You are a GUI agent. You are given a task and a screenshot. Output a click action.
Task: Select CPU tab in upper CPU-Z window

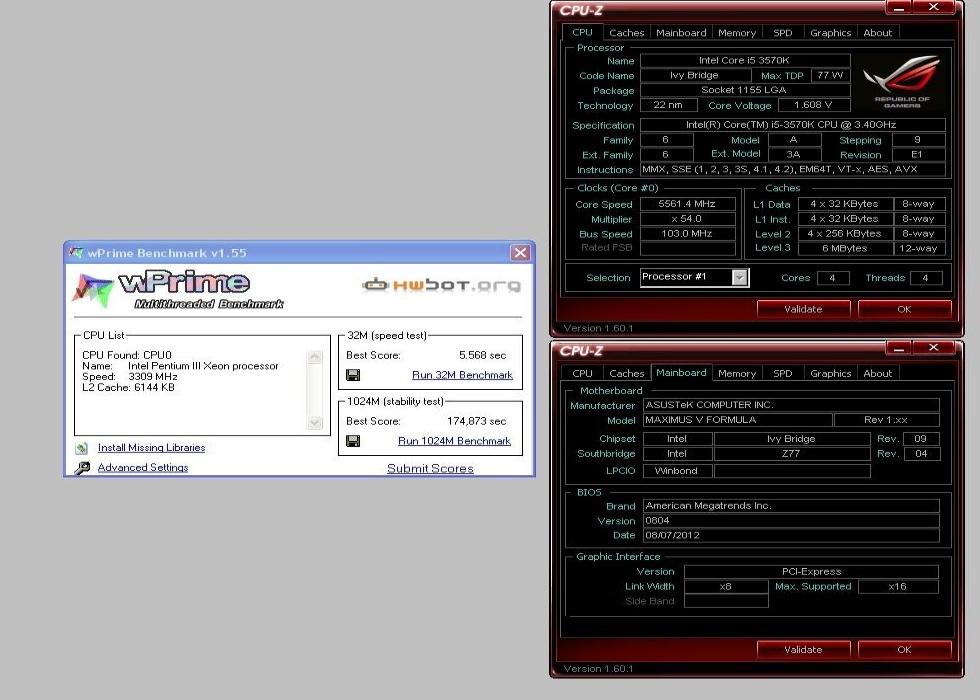(582, 32)
